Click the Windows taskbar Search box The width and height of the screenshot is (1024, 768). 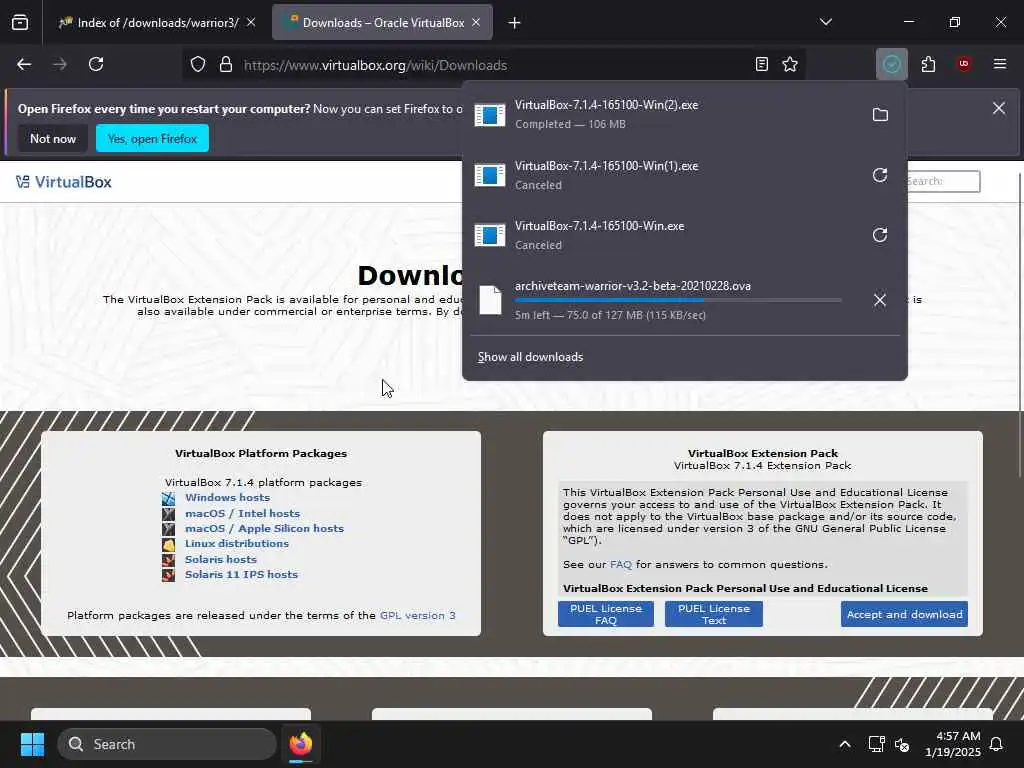coord(167,744)
